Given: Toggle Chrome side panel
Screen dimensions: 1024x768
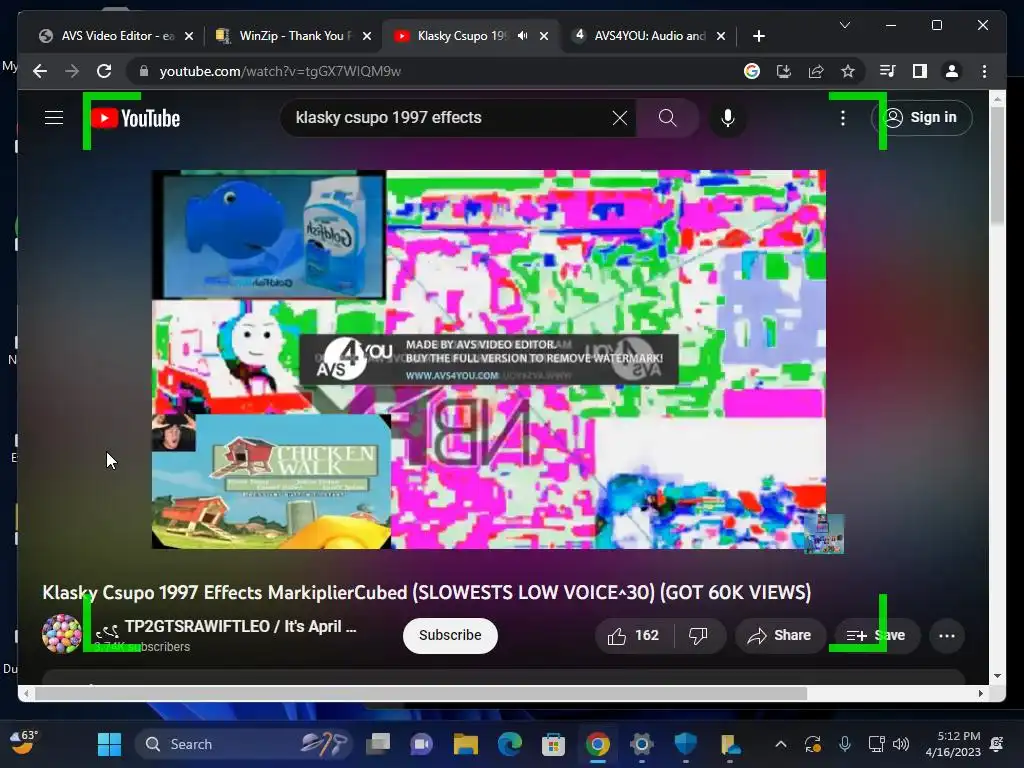Looking at the screenshot, I should click(920, 71).
